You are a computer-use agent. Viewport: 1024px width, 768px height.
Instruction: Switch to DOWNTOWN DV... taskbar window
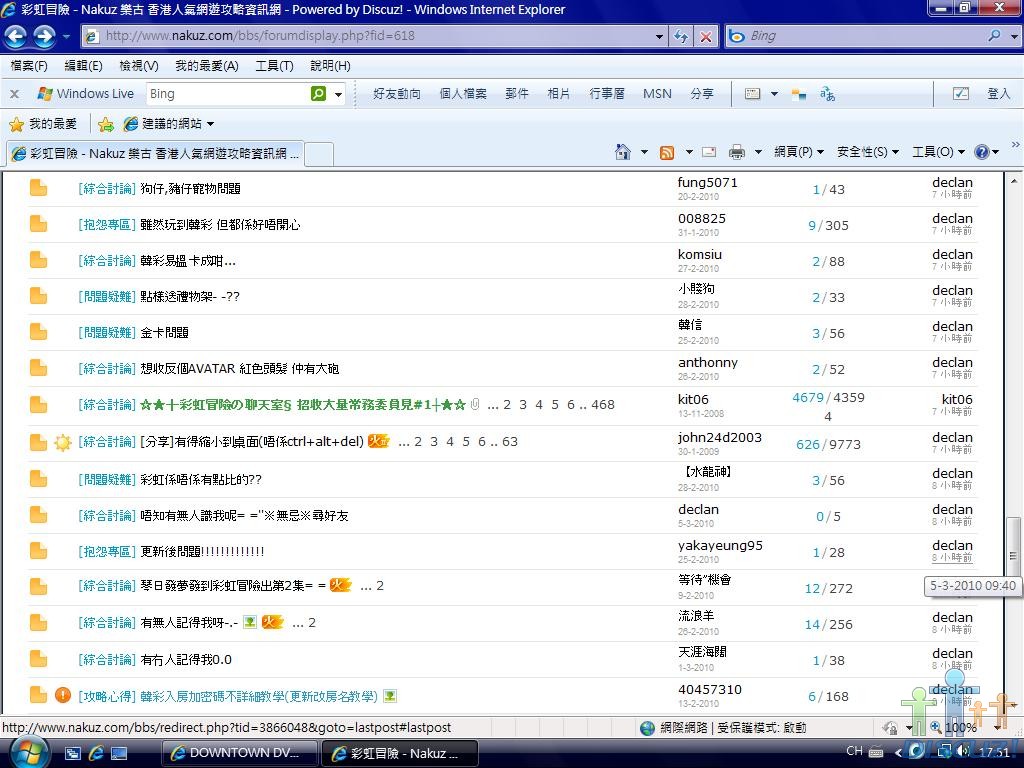(239, 753)
